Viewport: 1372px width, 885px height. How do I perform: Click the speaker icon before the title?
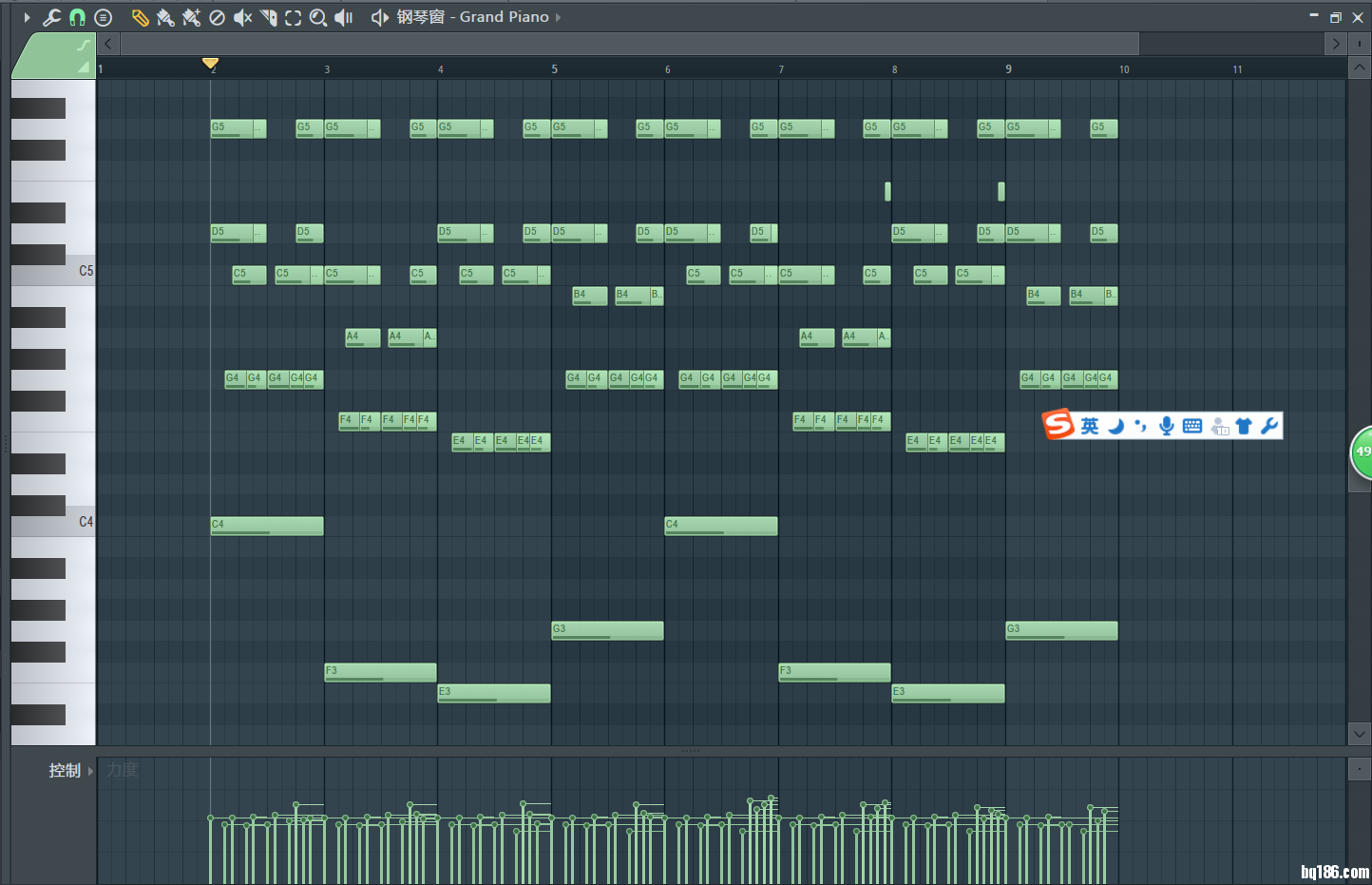coord(379,17)
